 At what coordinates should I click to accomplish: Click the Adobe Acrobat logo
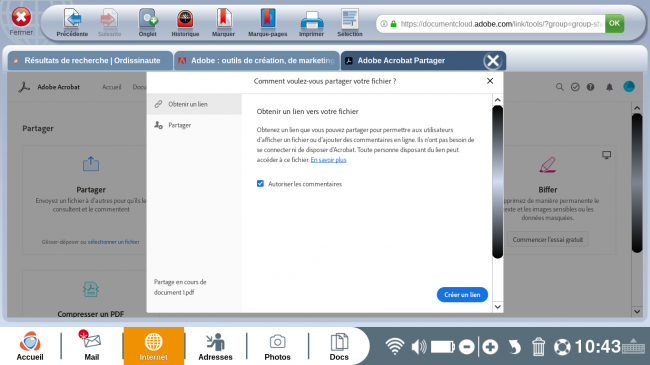[x=24, y=87]
